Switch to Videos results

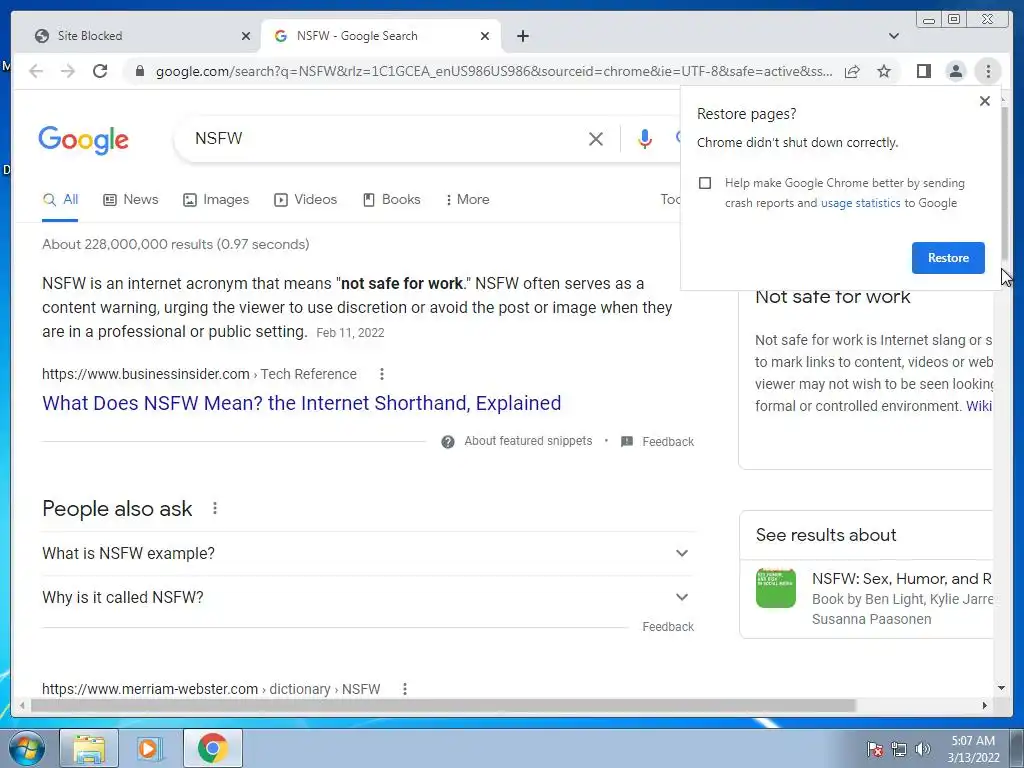pos(306,199)
